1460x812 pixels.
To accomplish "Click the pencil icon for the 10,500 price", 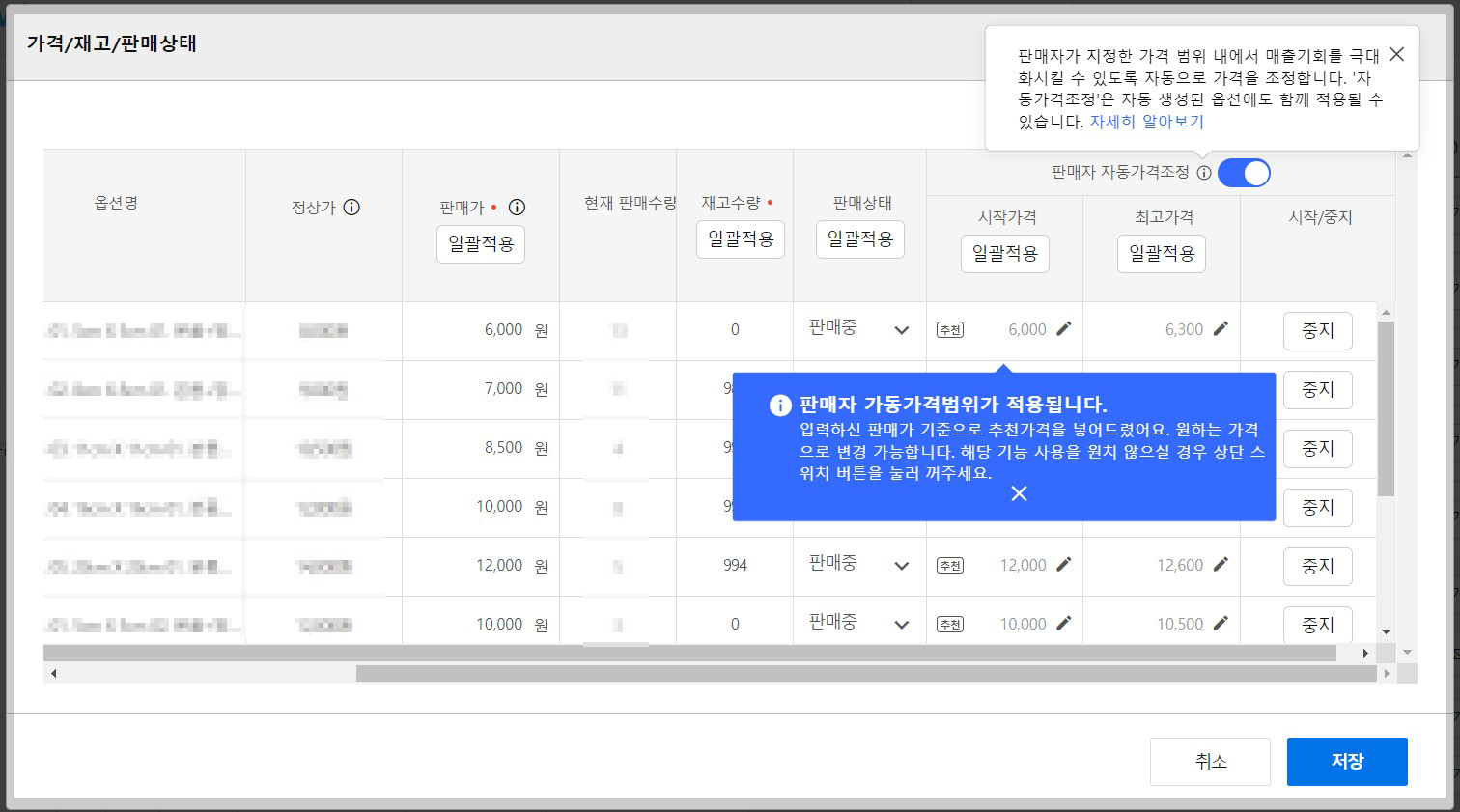I will pos(1222,621).
